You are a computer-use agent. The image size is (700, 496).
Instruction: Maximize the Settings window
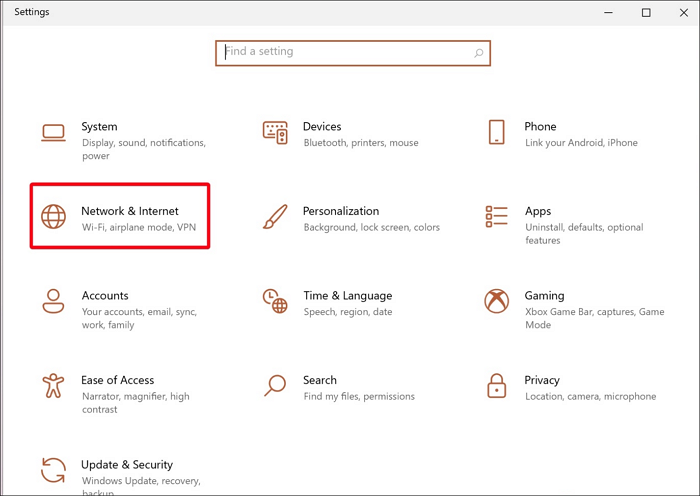pyautogui.click(x=646, y=12)
